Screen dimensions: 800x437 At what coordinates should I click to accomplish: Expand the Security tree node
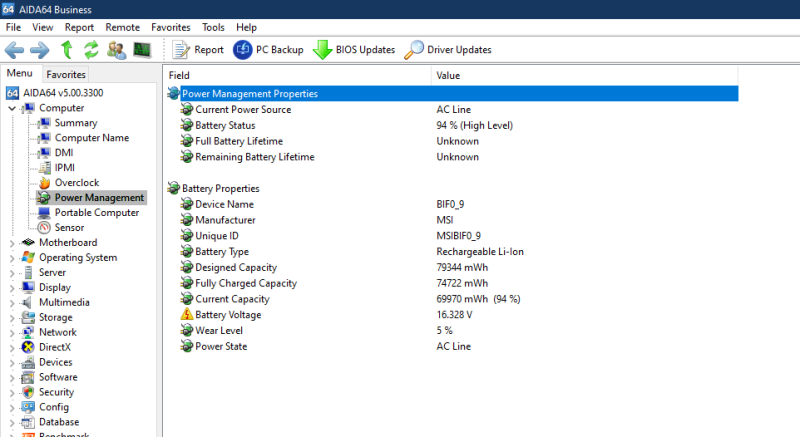[x=12, y=393]
